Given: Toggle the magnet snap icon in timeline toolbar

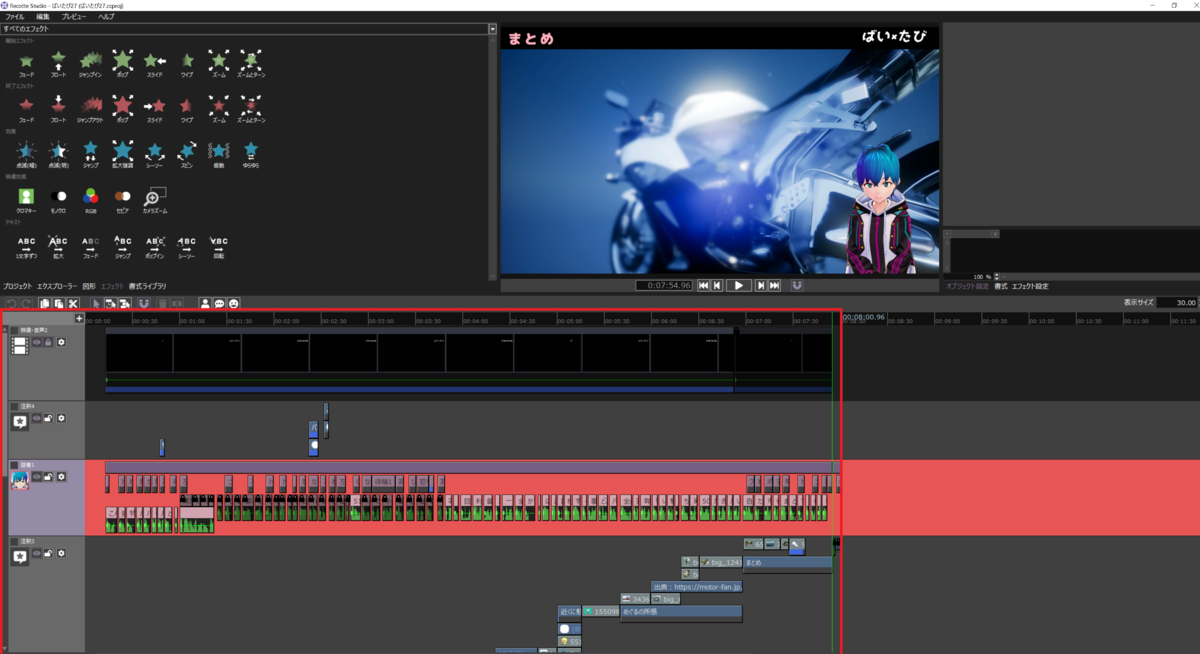Looking at the screenshot, I should click(145, 303).
